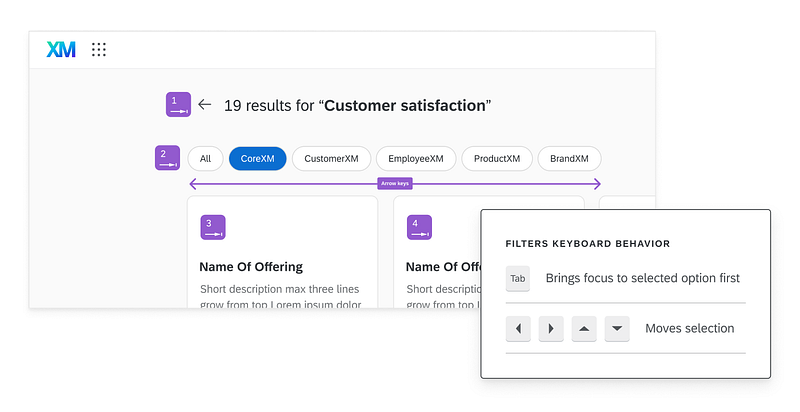Select the CoreXM filter chip
Screen dimensions: 800x412
click(x=257, y=158)
